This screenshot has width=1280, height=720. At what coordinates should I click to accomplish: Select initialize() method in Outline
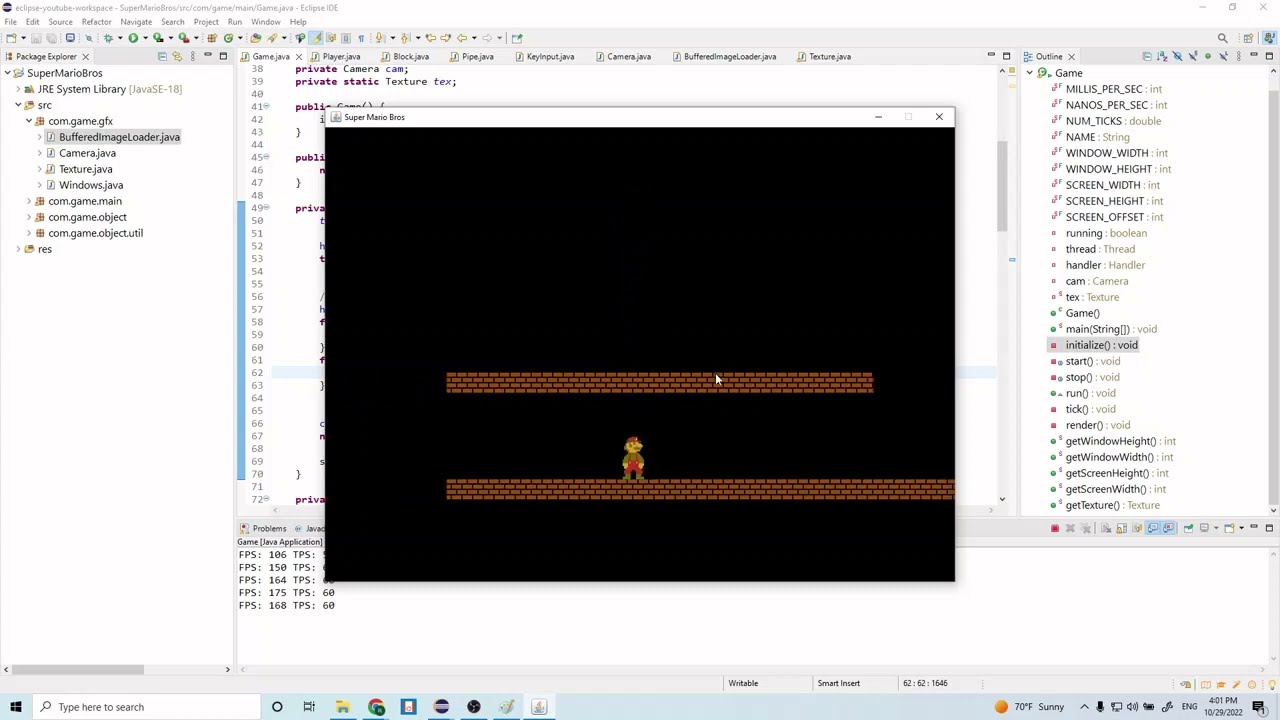[1101, 345]
